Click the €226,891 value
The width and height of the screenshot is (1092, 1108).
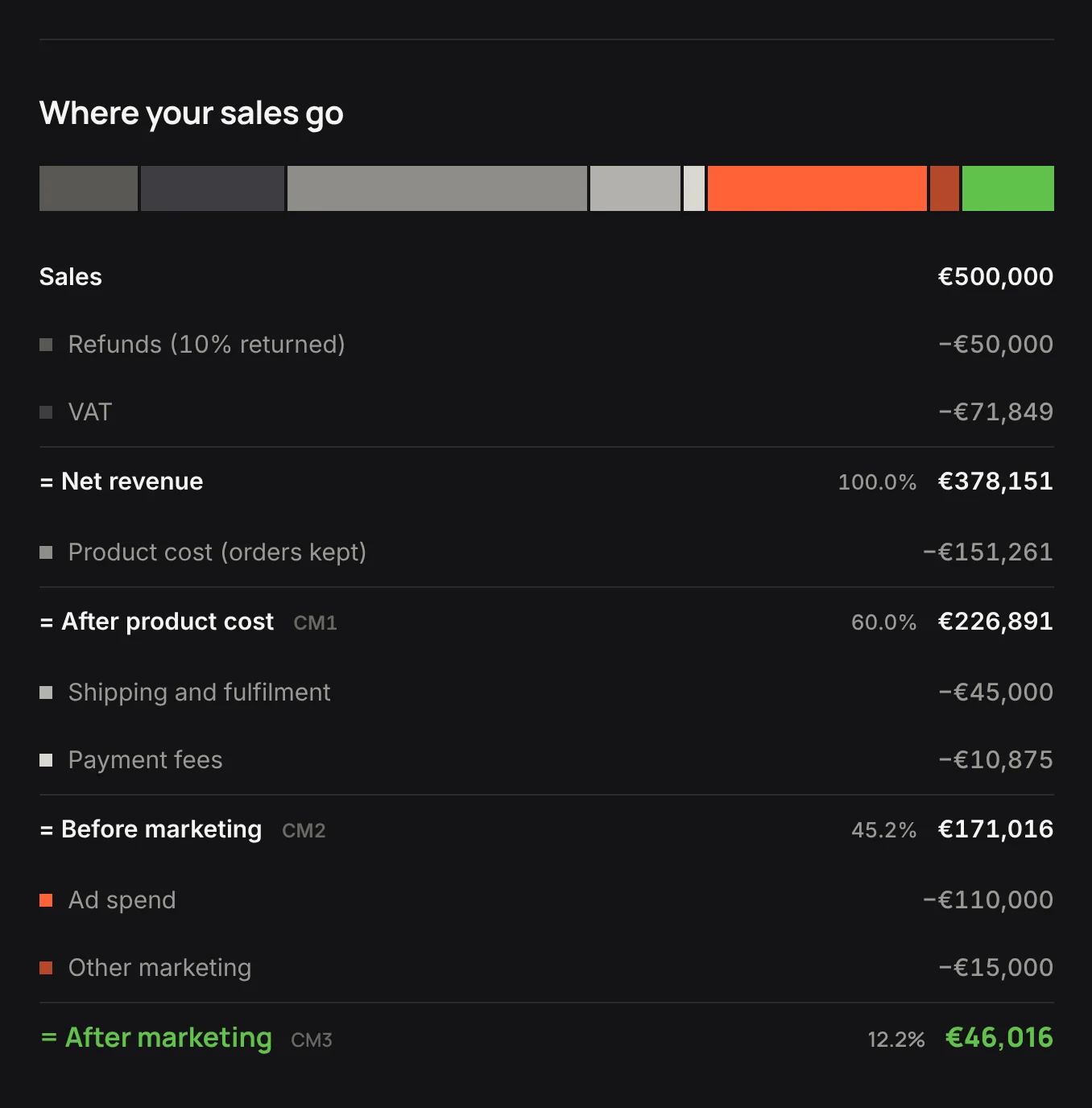pyautogui.click(x=996, y=622)
